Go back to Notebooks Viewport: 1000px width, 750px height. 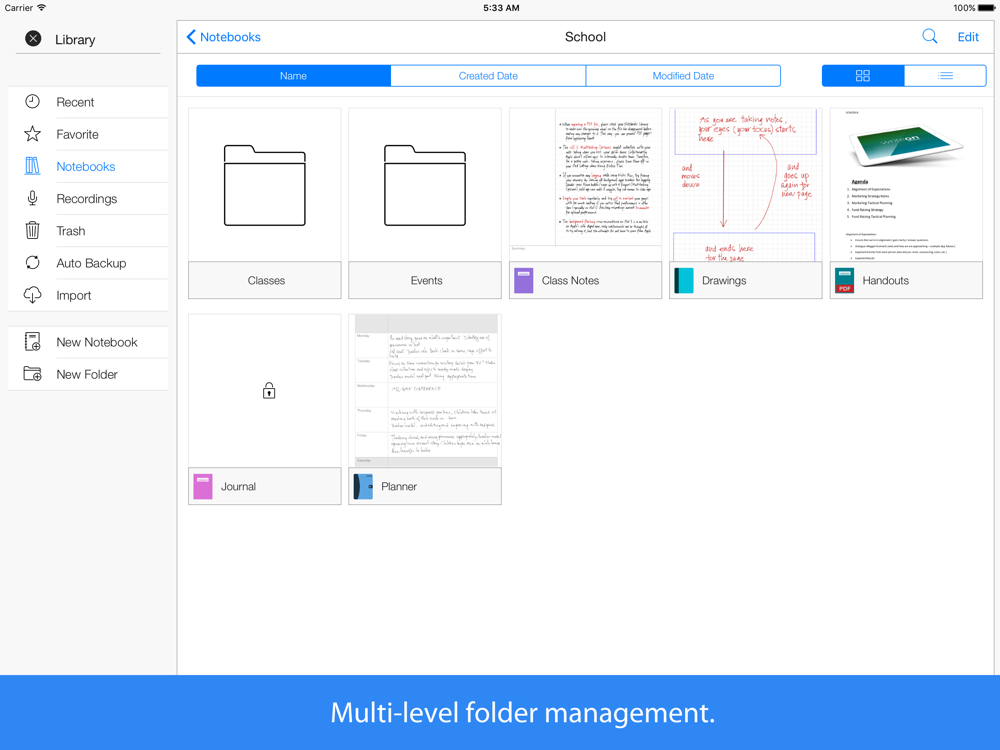coord(223,37)
